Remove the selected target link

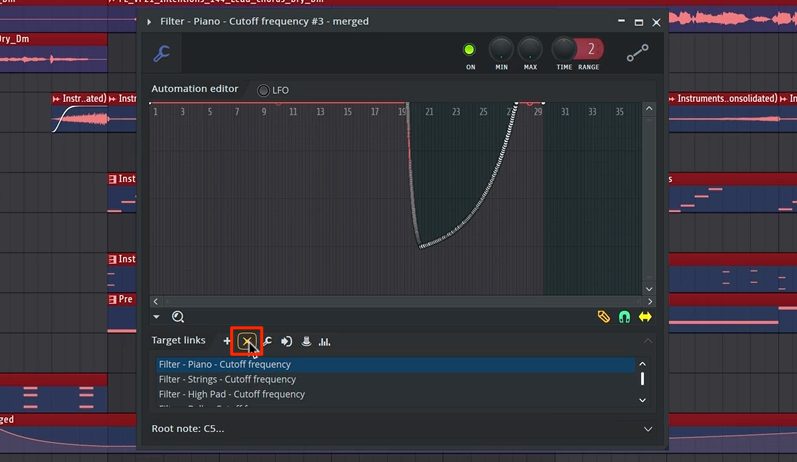(x=247, y=342)
